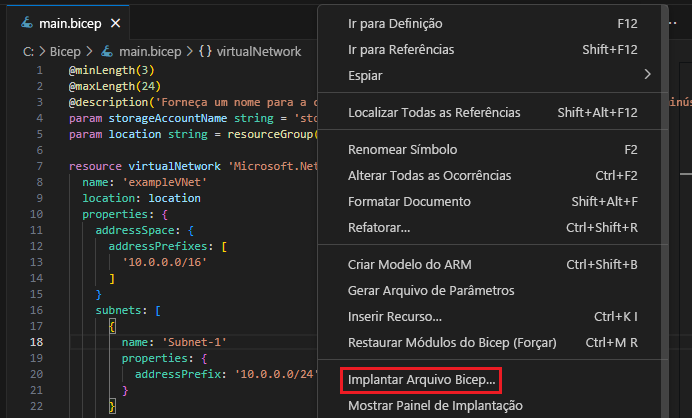The width and height of the screenshot is (692, 418).
Task: Choose Ir para Referências
Action: pos(493,49)
